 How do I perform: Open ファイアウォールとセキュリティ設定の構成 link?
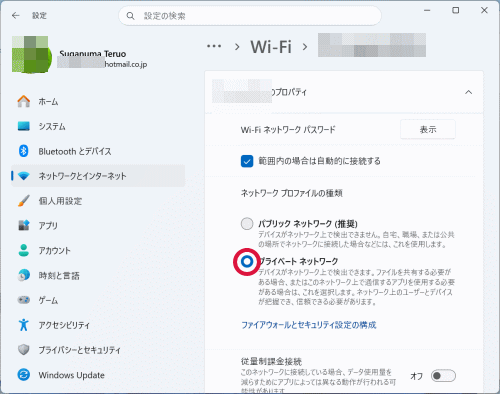(x=309, y=325)
